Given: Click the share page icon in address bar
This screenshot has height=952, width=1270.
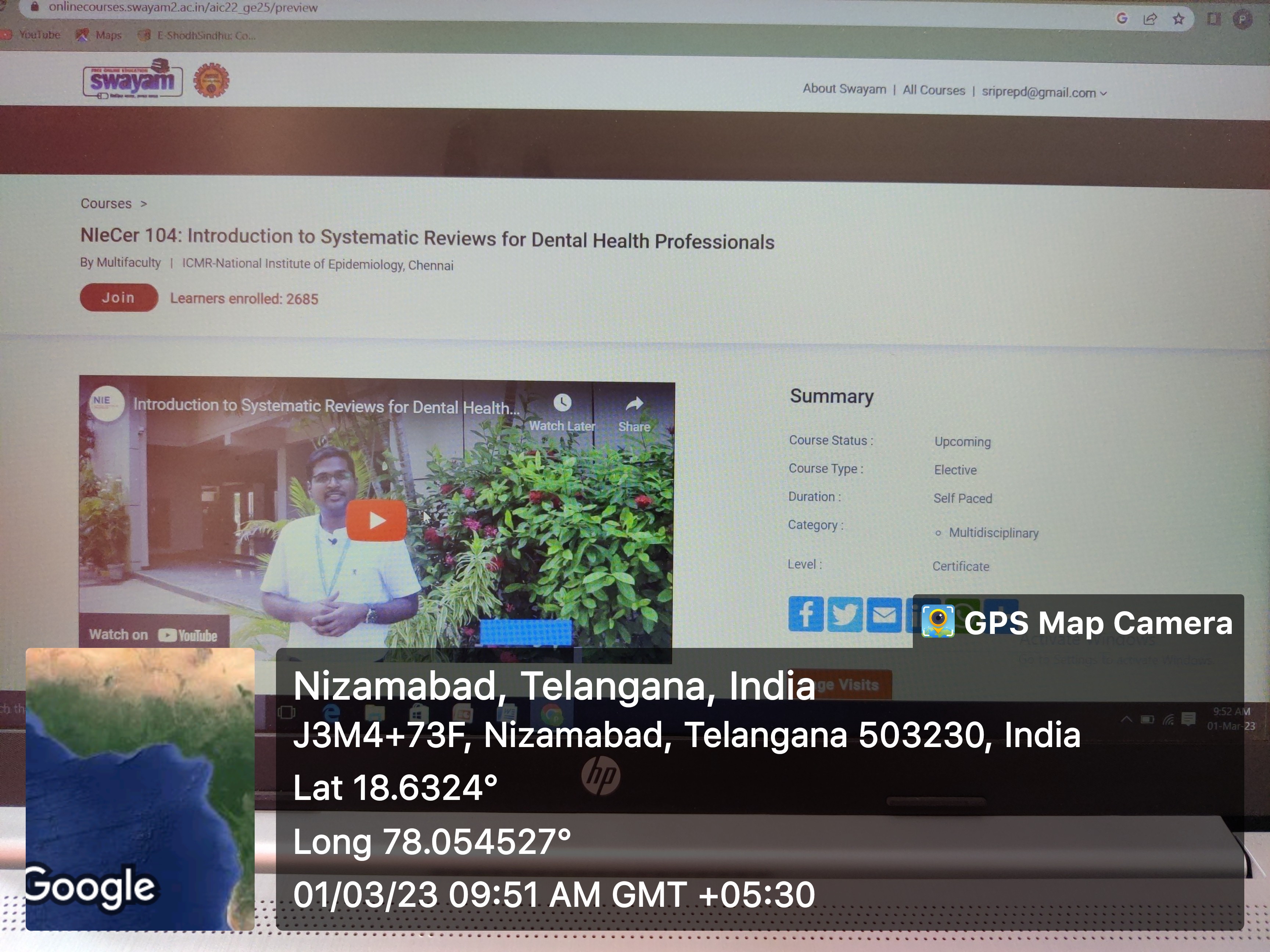Looking at the screenshot, I should (1150, 19).
